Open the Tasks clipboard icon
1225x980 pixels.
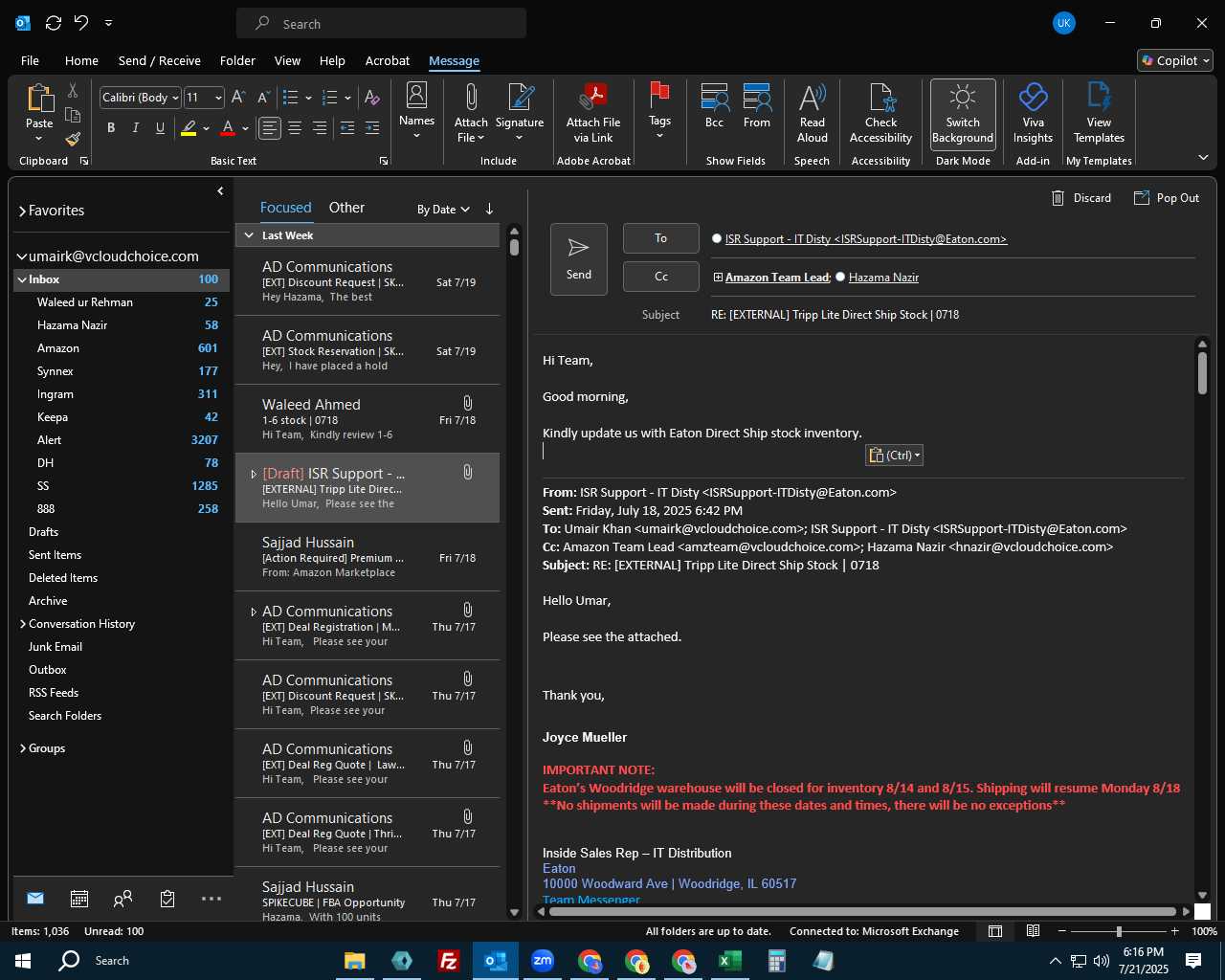[x=167, y=899]
